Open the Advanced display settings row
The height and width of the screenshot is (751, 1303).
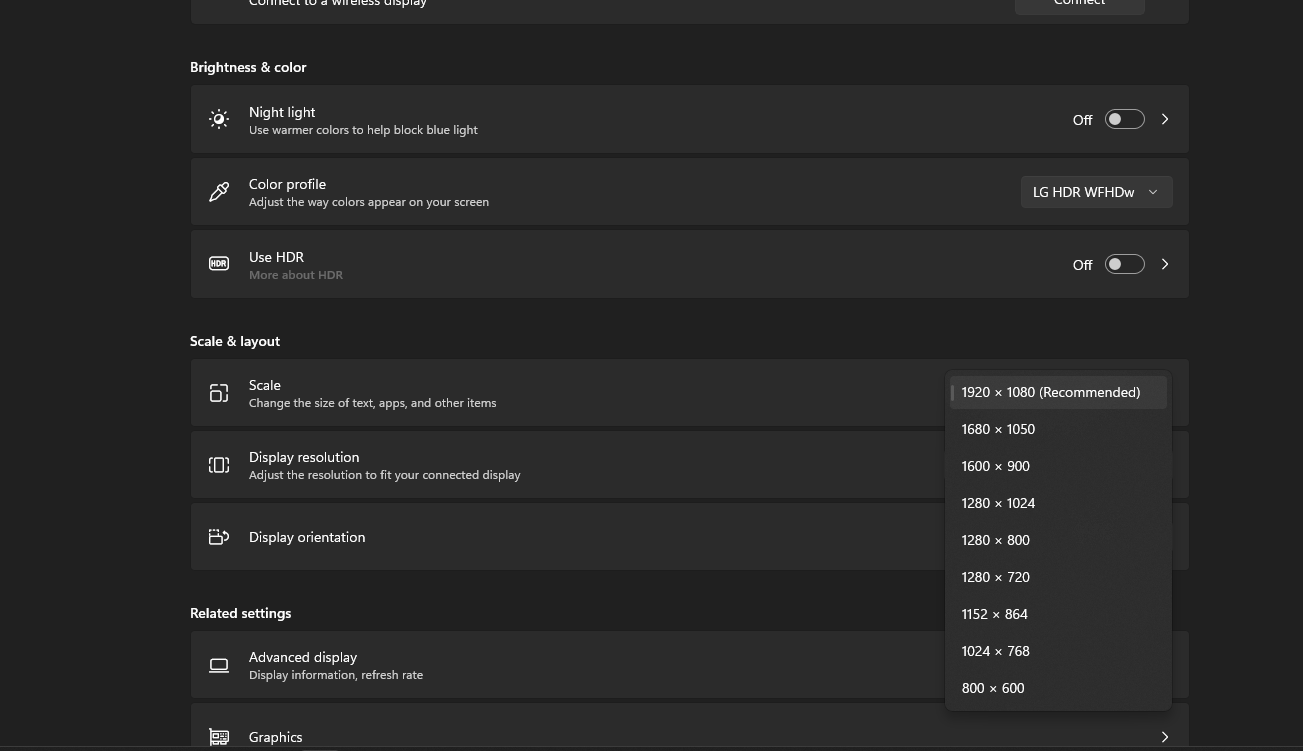pyautogui.click(x=689, y=665)
